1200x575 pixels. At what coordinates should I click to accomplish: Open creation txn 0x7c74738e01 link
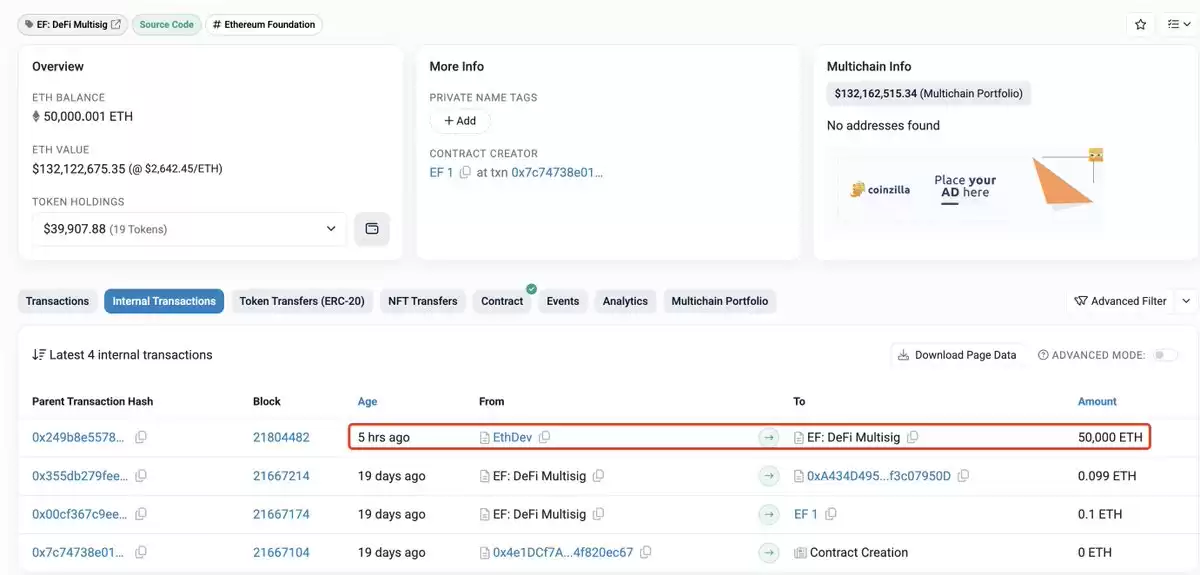pos(557,172)
